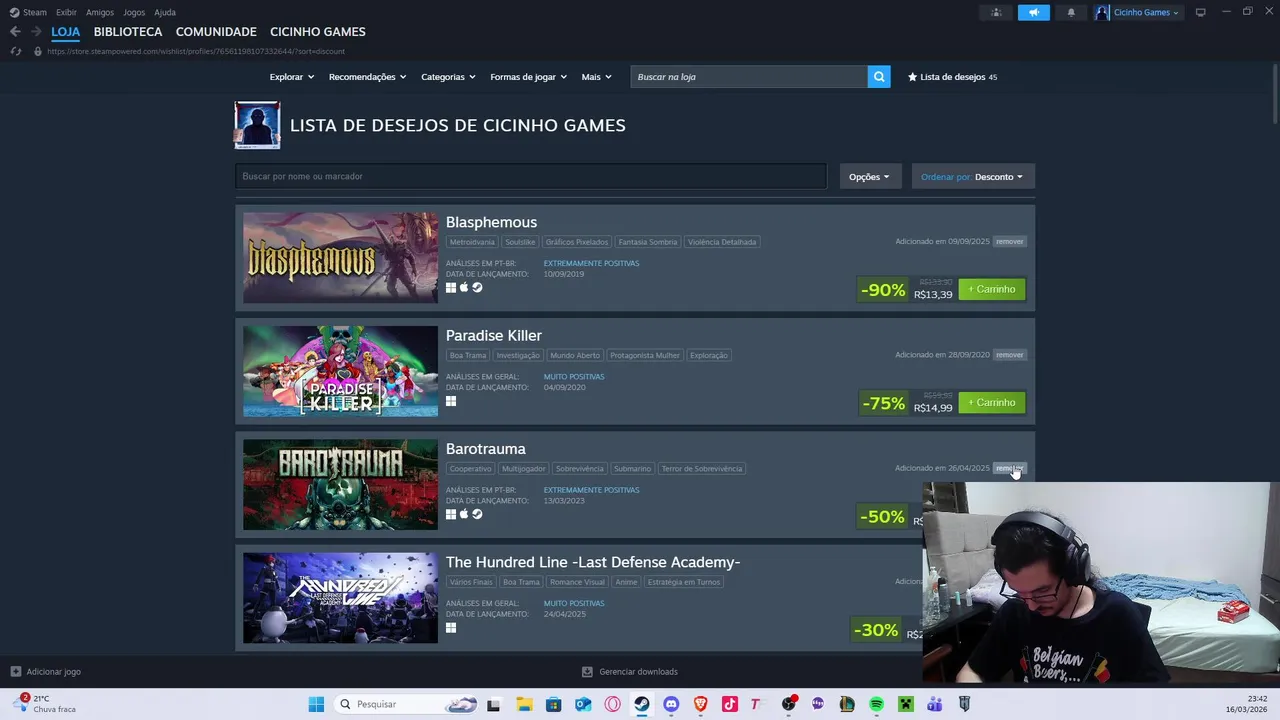Open Discord from the taskbar
Image resolution: width=1280 pixels, height=720 pixels.
click(671, 704)
